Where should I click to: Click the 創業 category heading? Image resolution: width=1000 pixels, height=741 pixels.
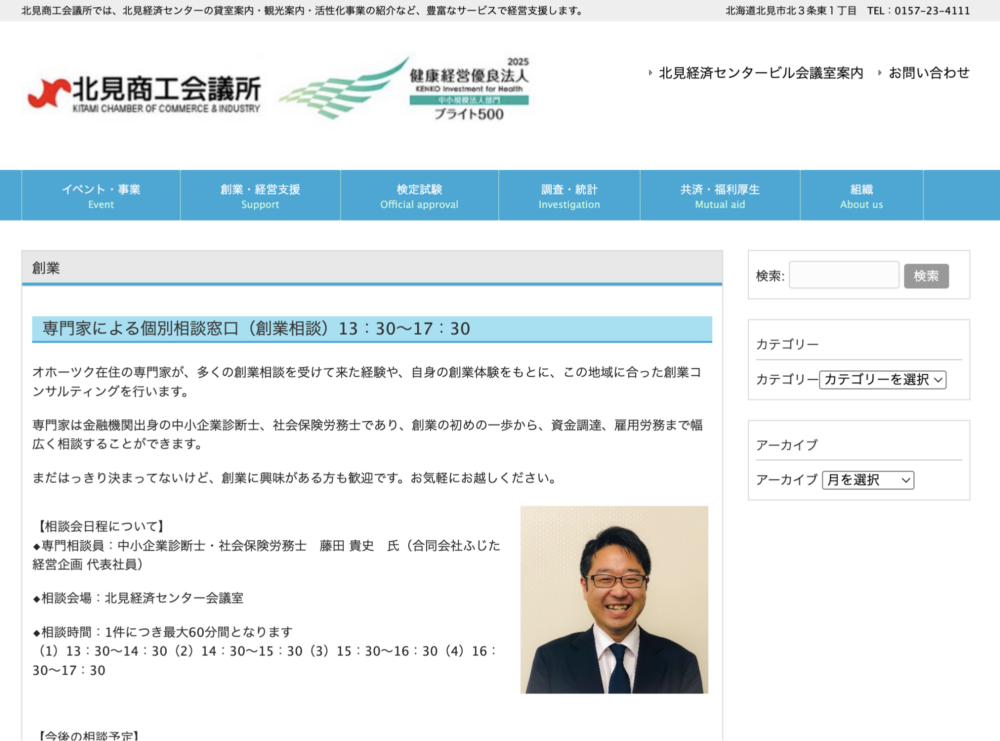point(46,268)
